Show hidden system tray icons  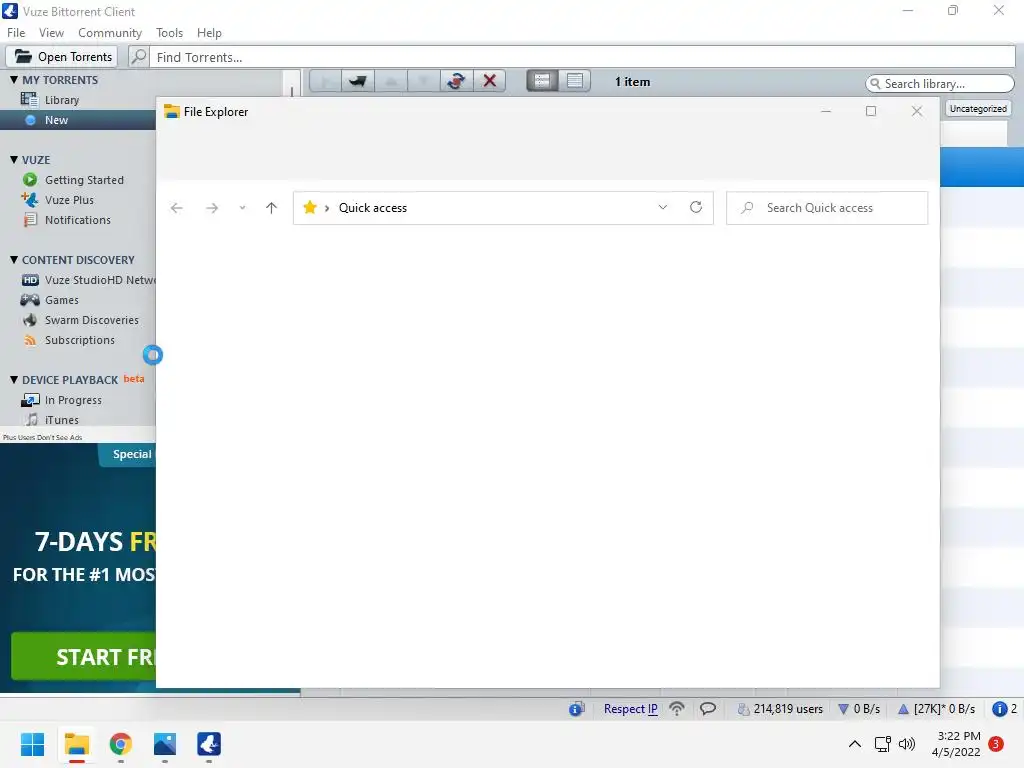tap(854, 744)
